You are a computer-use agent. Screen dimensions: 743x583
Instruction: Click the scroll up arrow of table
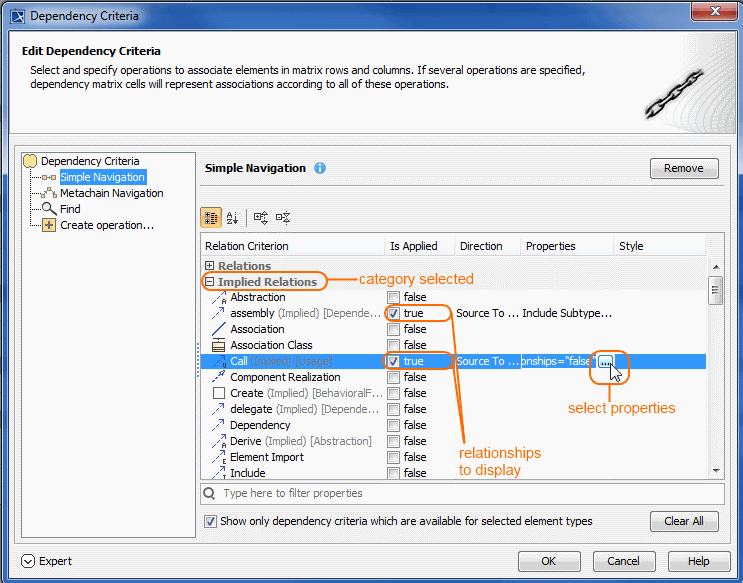point(716,267)
